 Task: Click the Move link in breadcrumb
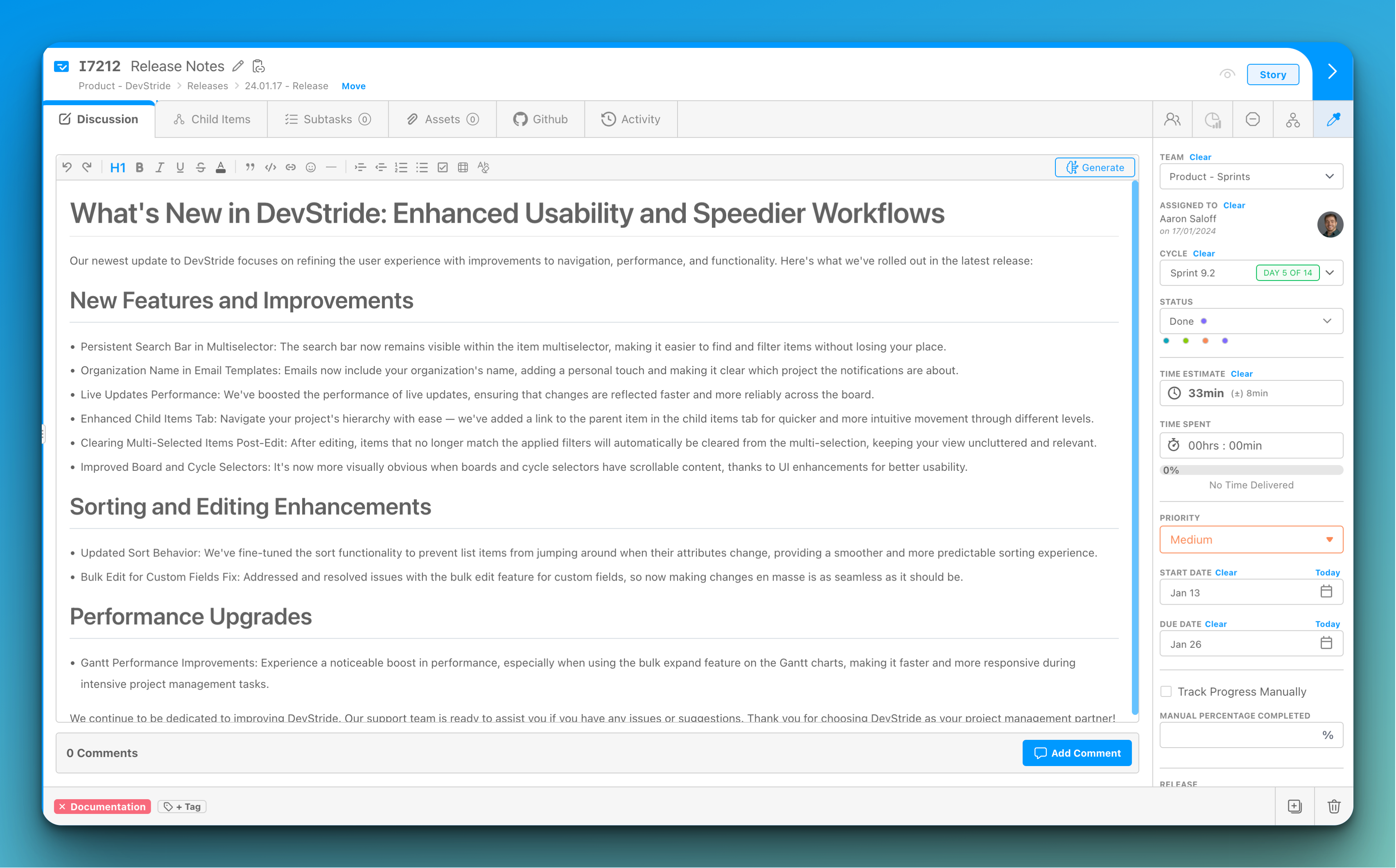[x=353, y=86]
